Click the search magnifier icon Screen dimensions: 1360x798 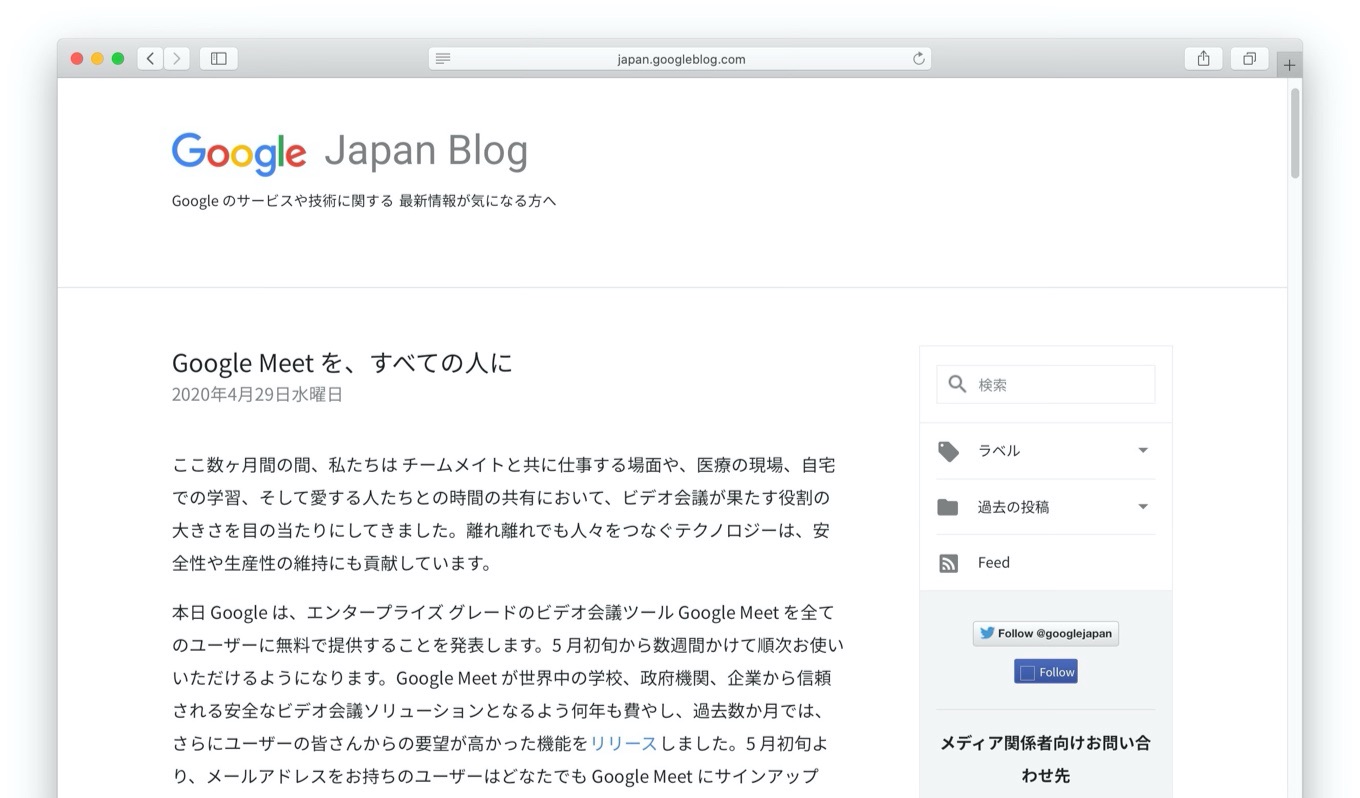[957, 384]
